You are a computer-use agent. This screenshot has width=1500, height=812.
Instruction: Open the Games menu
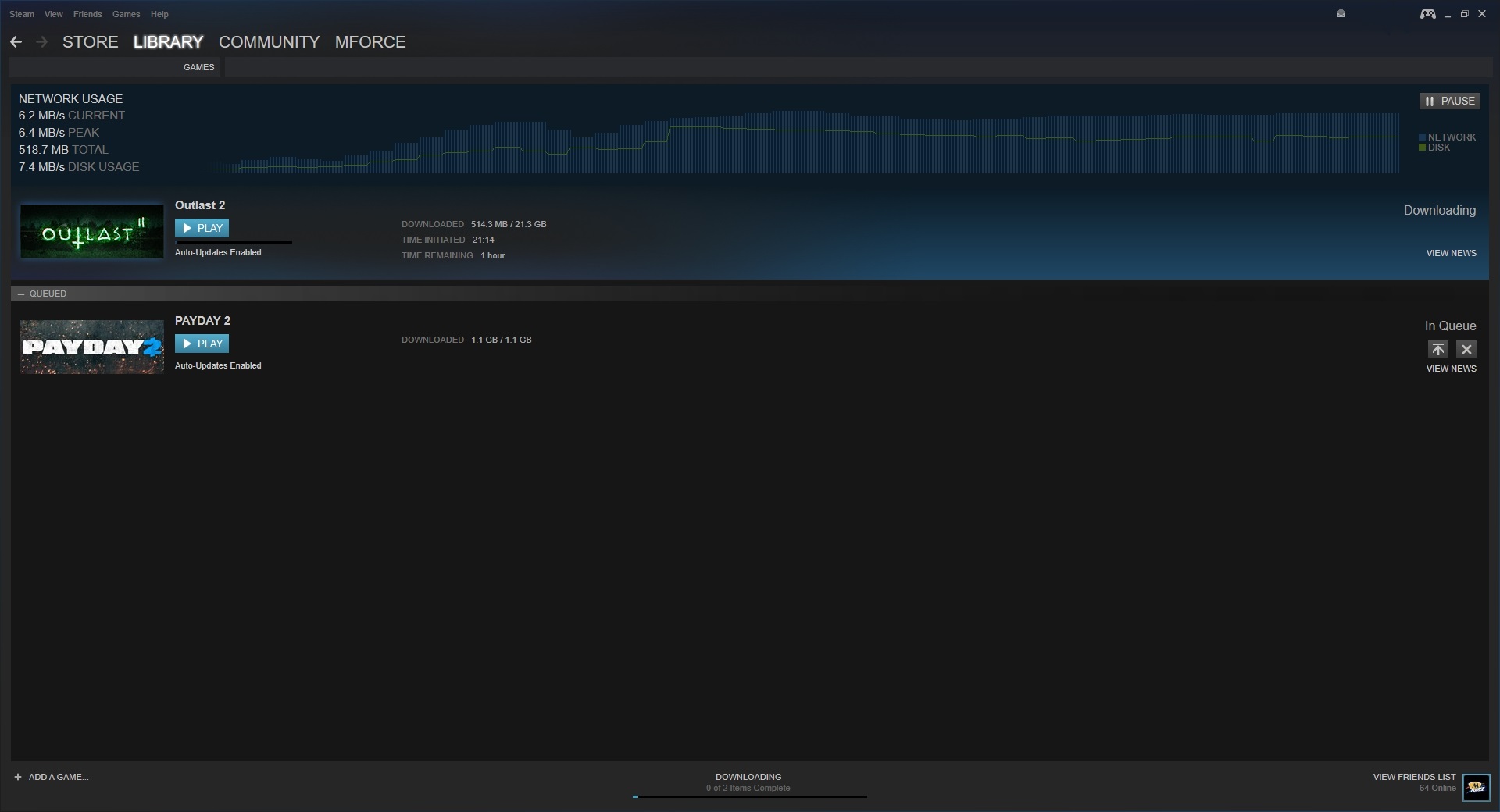pyautogui.click(x=126, y=14)
